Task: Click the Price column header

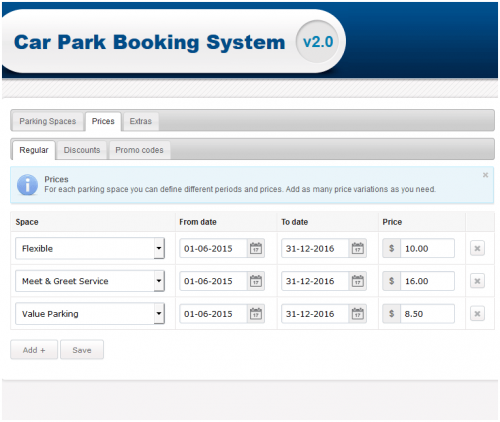Action: coord(392,222)
